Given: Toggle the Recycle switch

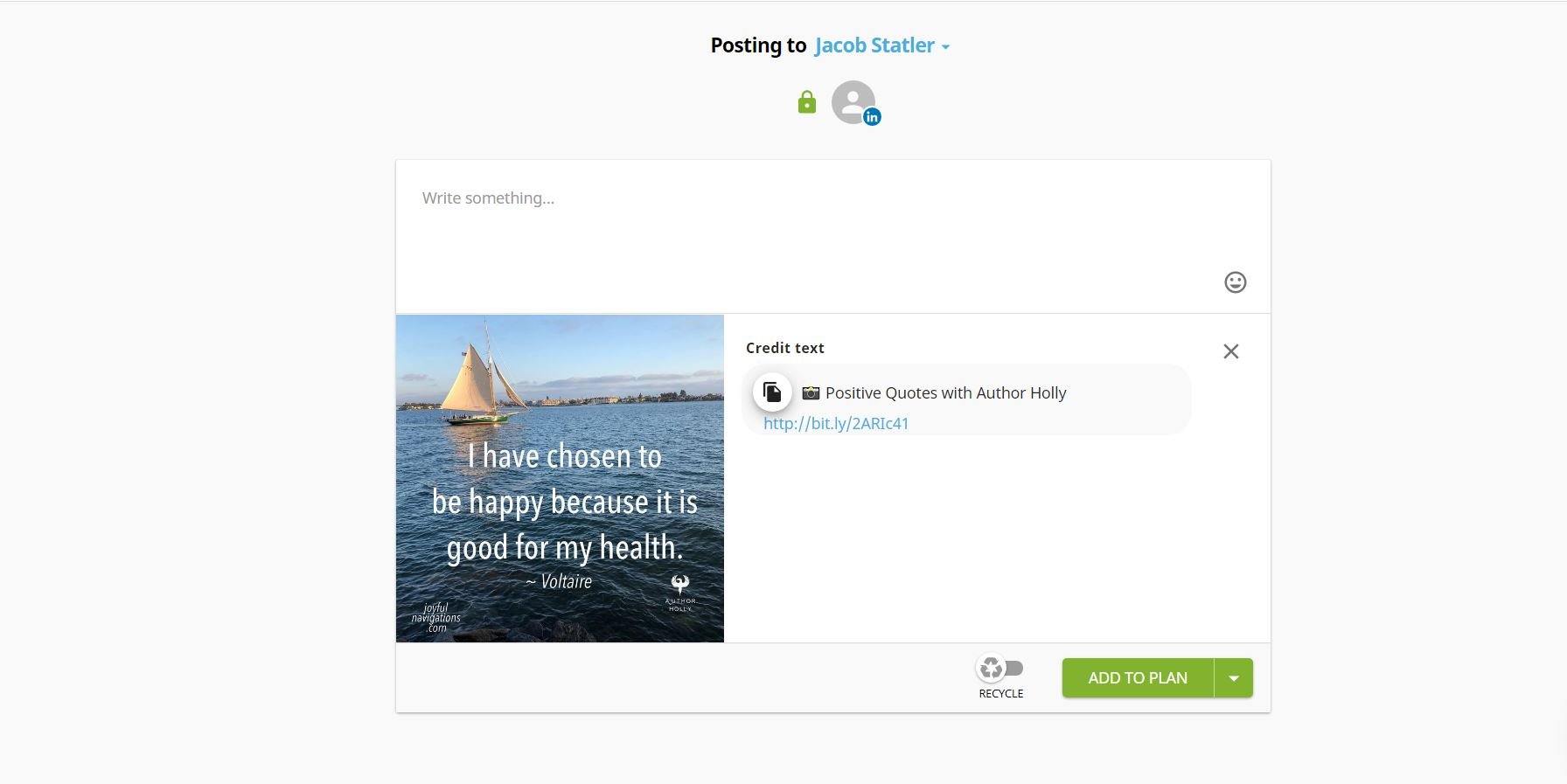Looking at the screenshot, I should [x=1000, y=669].
